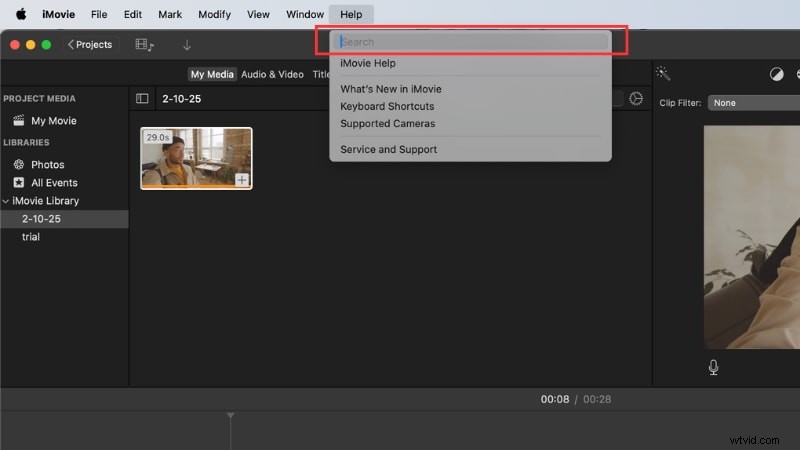
Task: Click the flower icon beside Photos
Action: pos(19,164)
